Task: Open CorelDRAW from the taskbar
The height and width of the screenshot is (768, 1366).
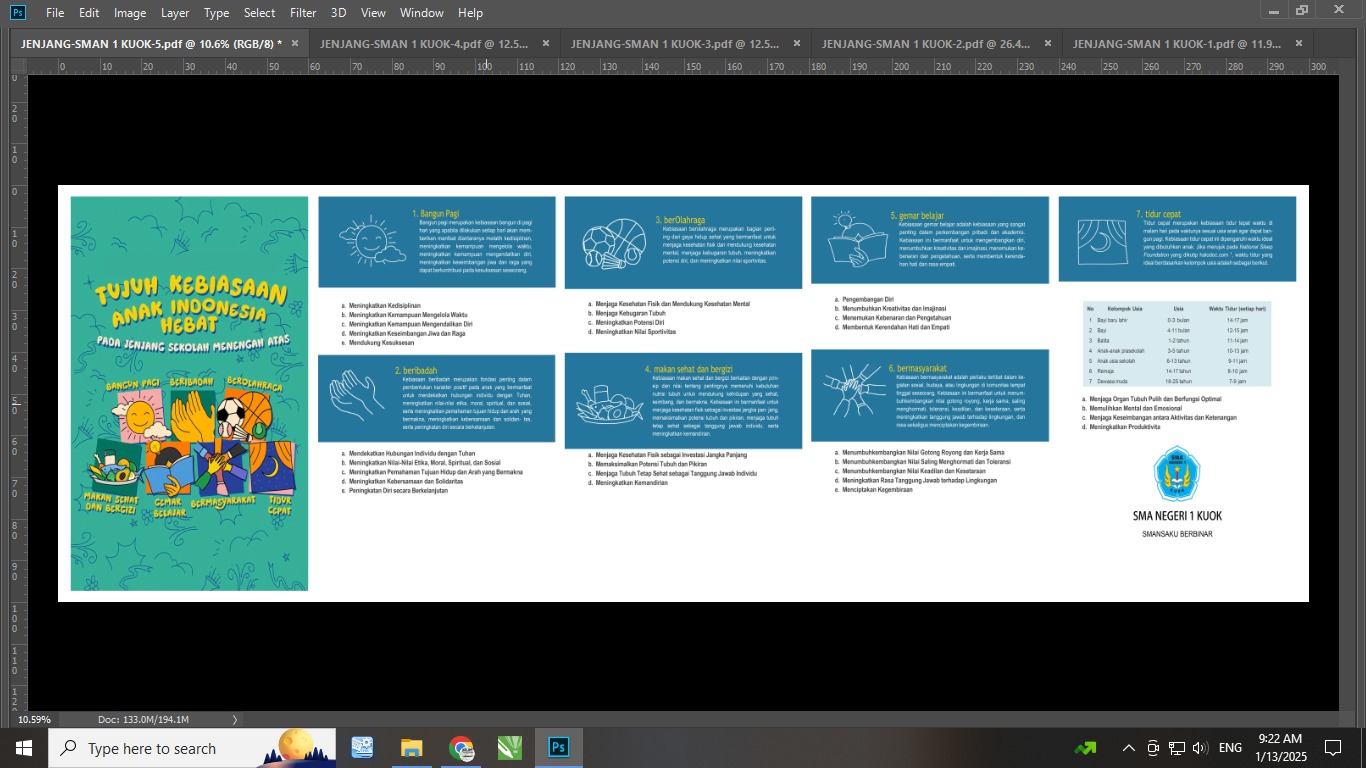Action: pyautogui.click(x=510, y=748)
